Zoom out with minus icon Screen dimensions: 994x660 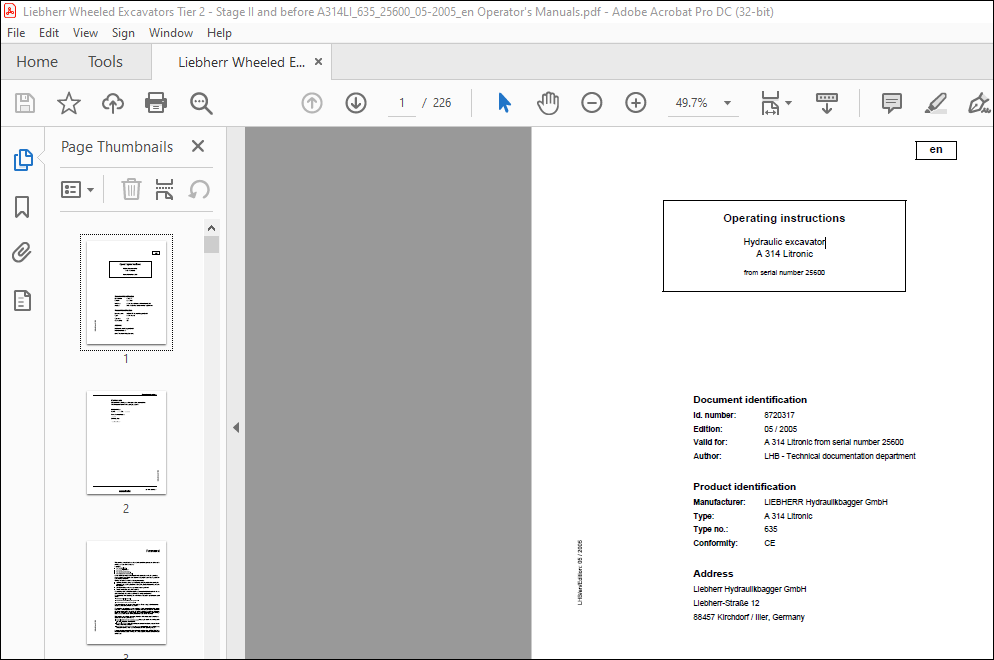click(x=591, y=103)
